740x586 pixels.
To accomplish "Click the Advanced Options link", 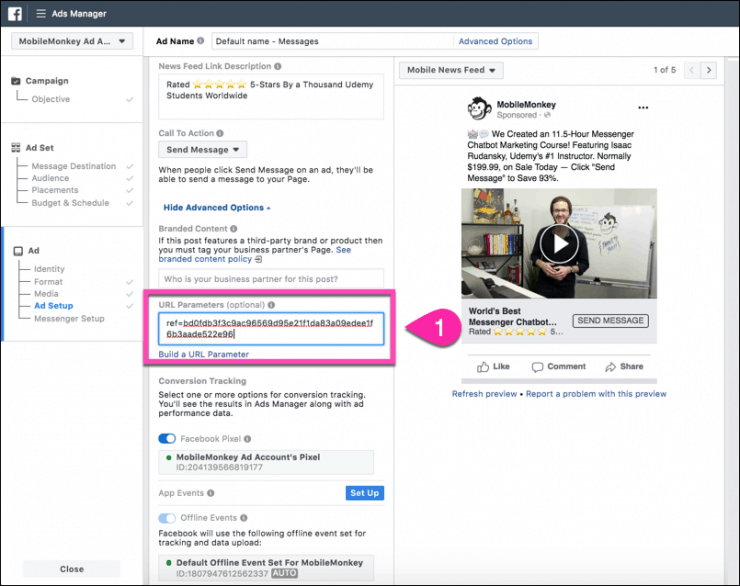I will [x=495, y=42].
